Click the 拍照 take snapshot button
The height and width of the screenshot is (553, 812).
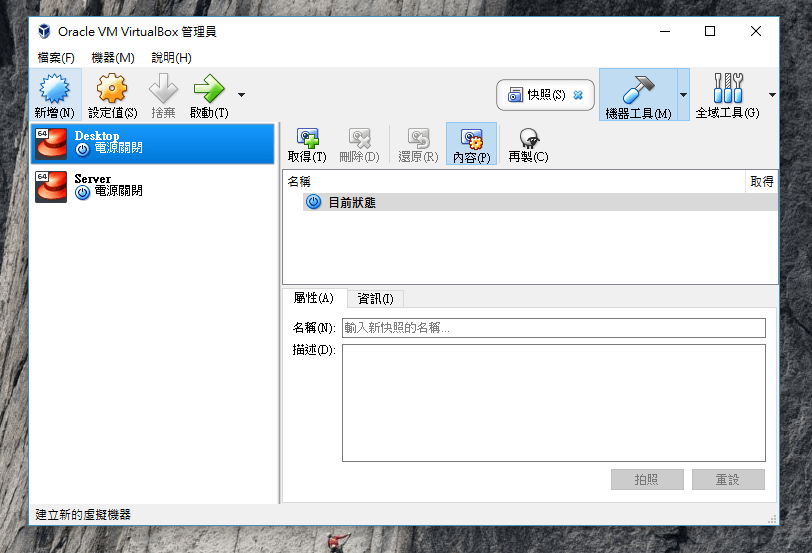[x=647, y=479]
